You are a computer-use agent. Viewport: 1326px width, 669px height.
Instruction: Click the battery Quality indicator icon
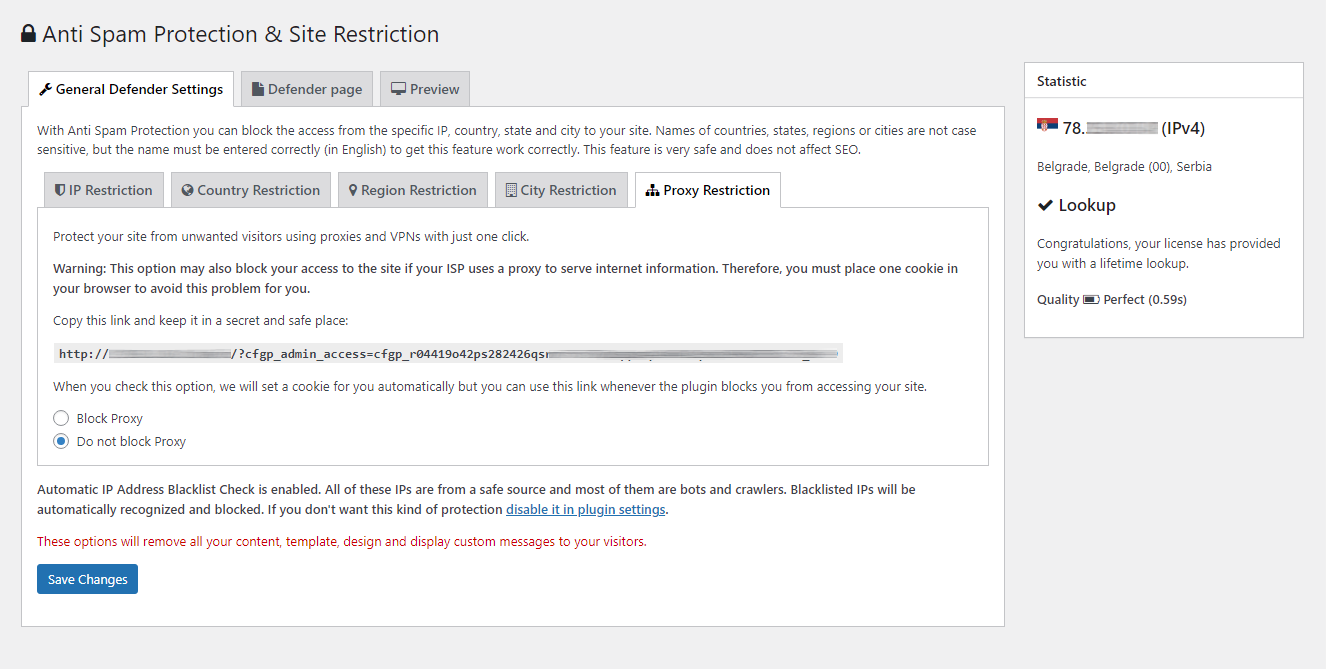[x=1091, y=299]
